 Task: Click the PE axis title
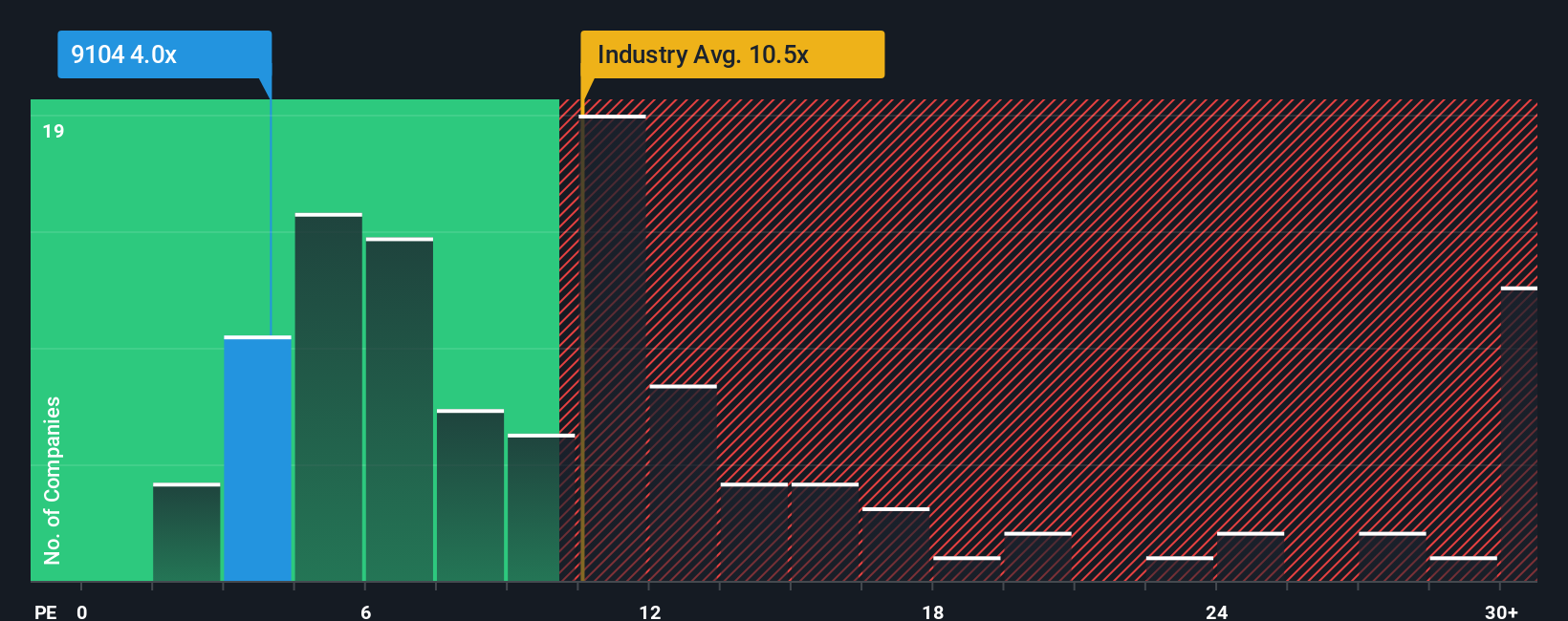tap(46, 611)
